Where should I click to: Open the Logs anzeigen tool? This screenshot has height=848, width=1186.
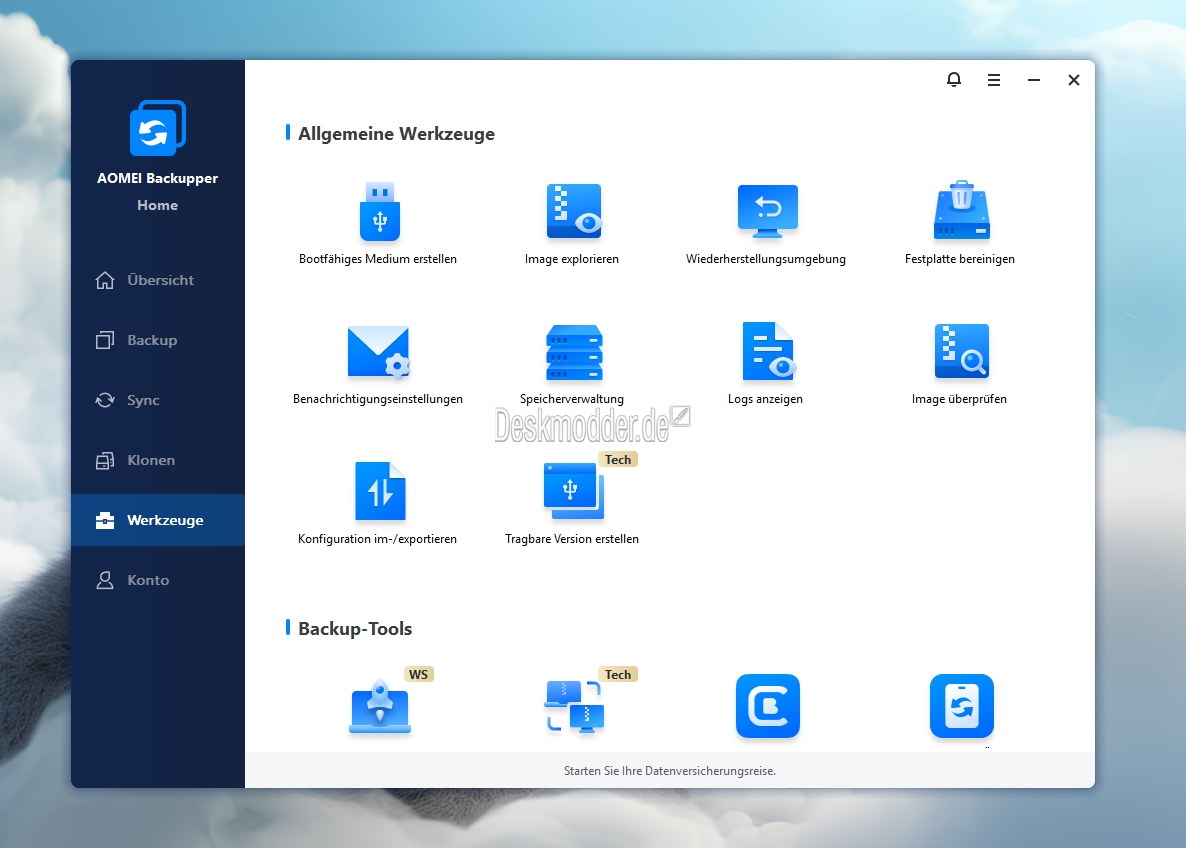pyautogui.click(x=767, y=352)
